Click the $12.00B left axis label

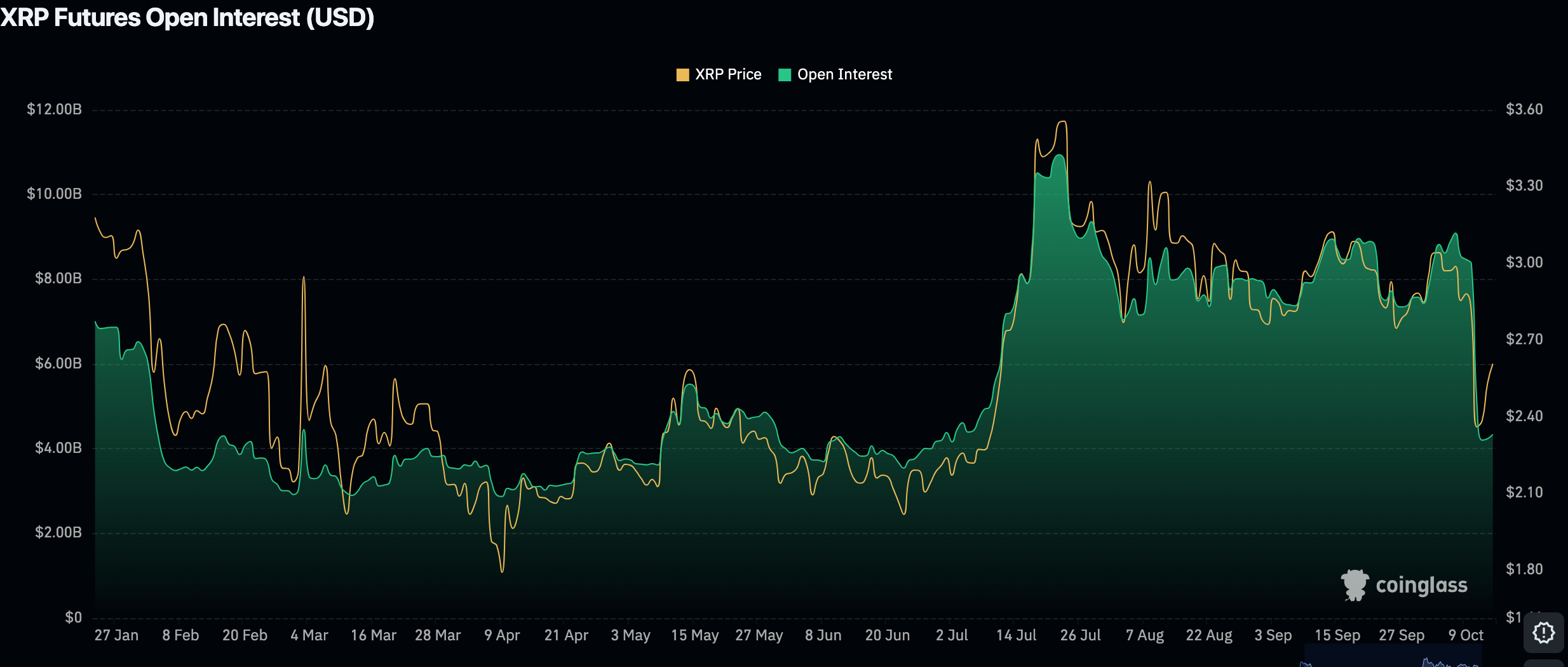coord(55,109)
